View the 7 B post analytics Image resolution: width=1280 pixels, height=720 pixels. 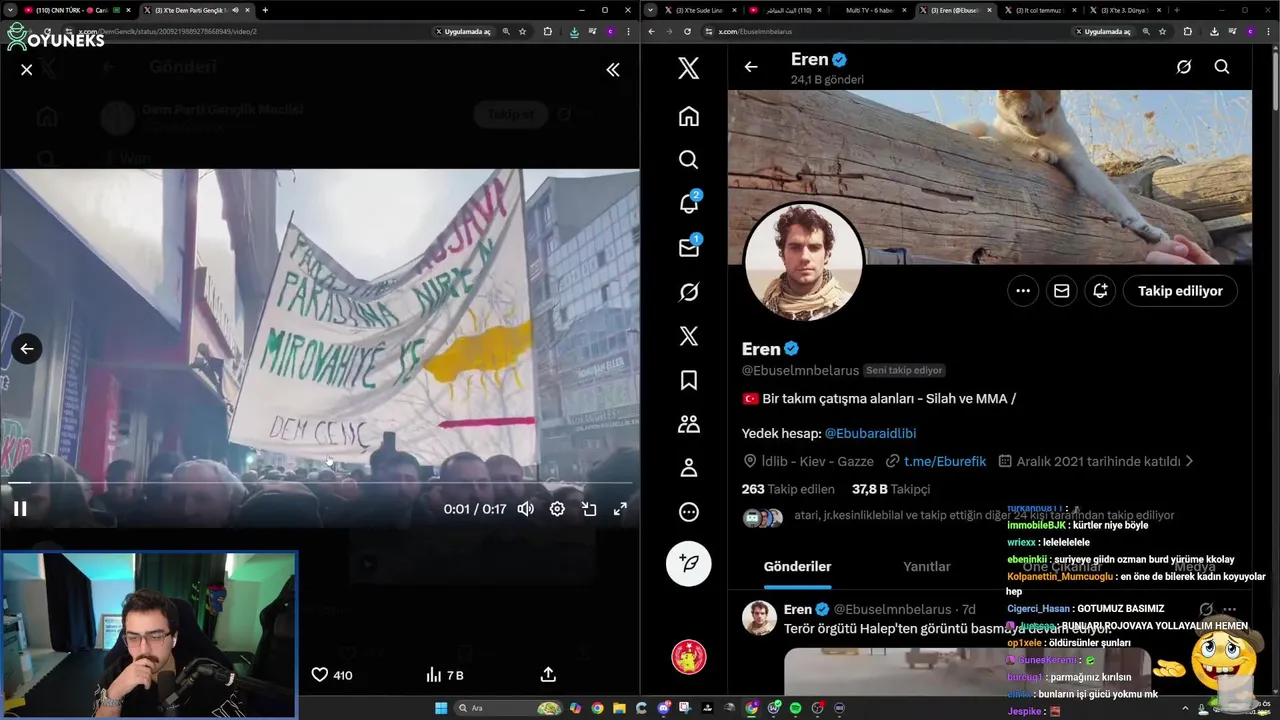(444, 675)
